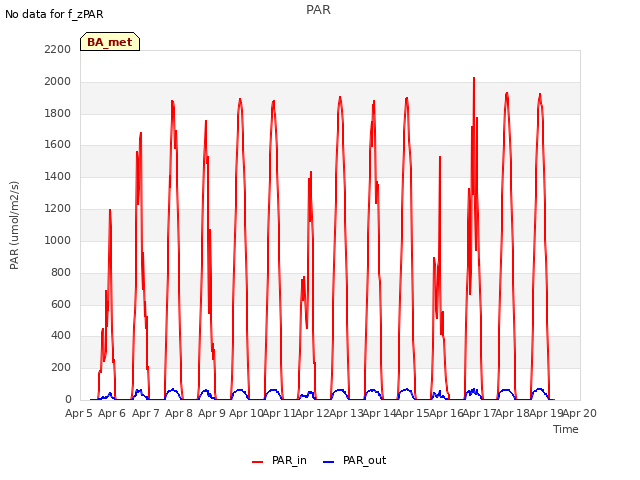Toggle the PAR_out legend entry
640x480 pixels.
point(354,461)
